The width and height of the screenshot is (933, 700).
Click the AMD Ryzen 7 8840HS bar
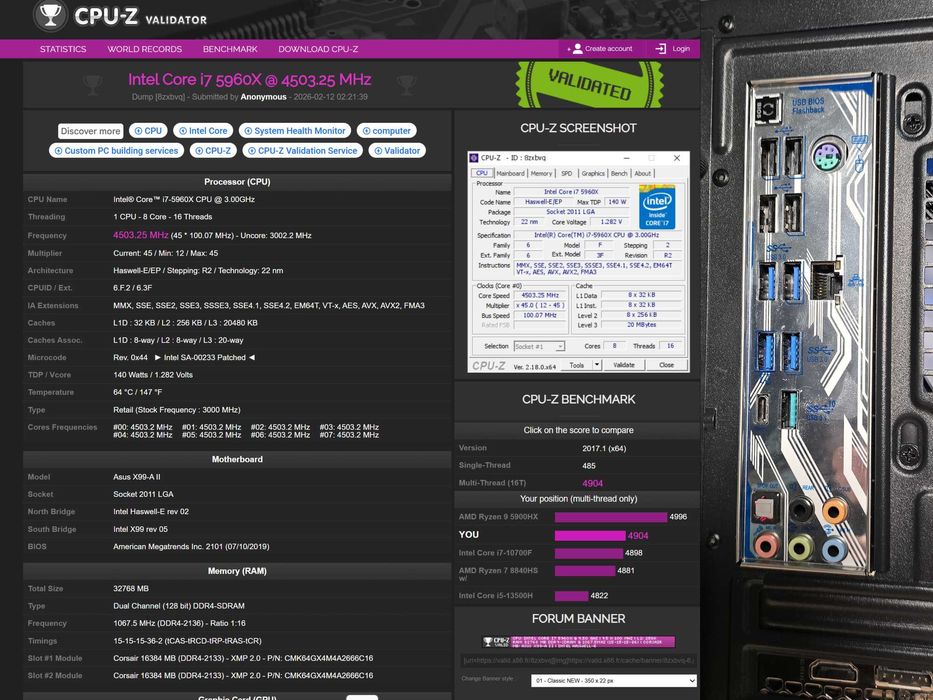[585, 570]
